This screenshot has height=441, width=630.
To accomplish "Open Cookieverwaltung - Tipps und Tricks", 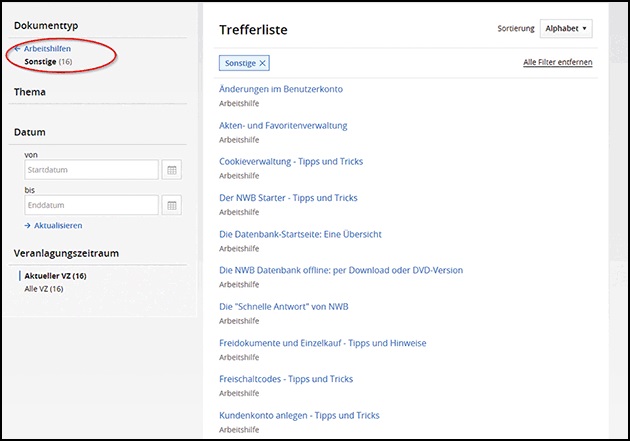I will [291, 161].
